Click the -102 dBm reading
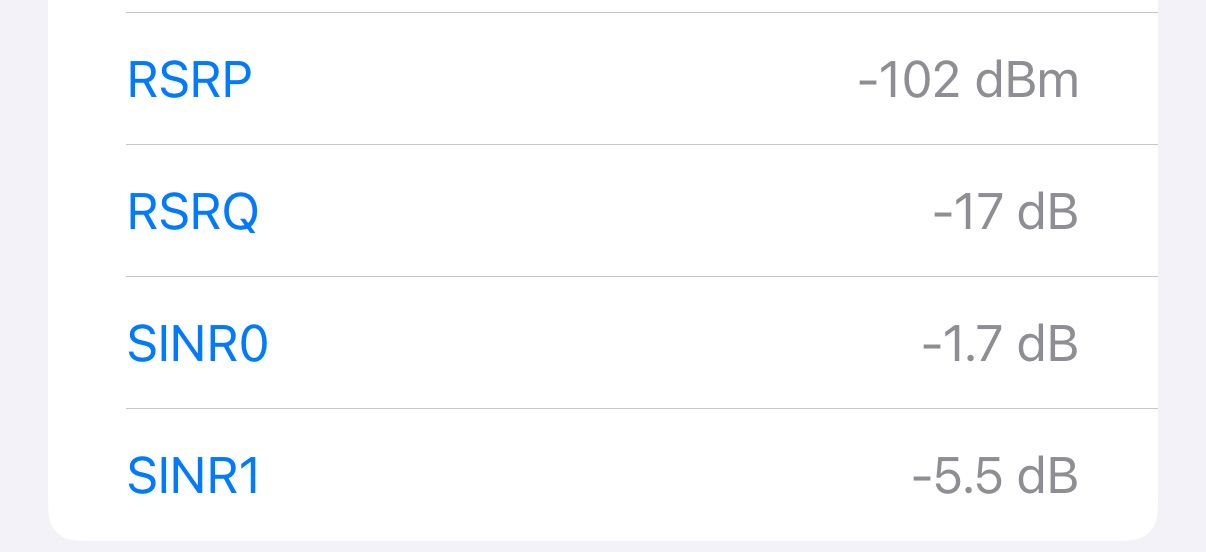Viewport: 1206px width, 552px height. point(968,80)
